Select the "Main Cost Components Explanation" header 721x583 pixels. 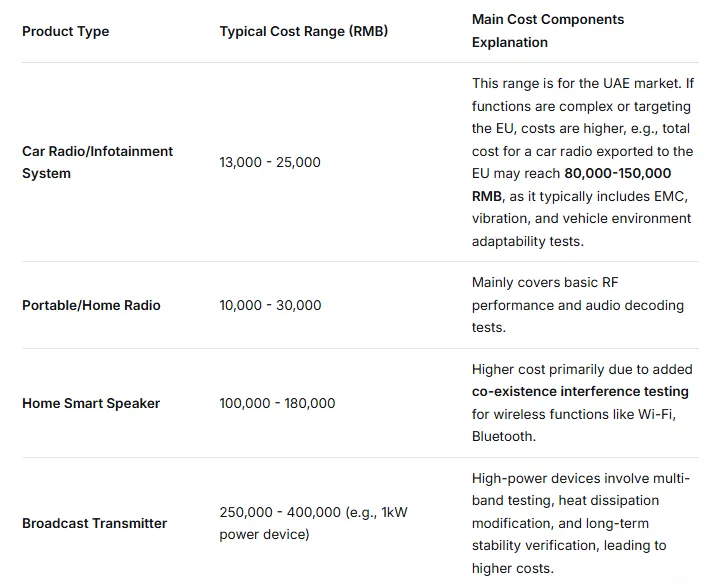pyautogui.click(x=548, y=31)
